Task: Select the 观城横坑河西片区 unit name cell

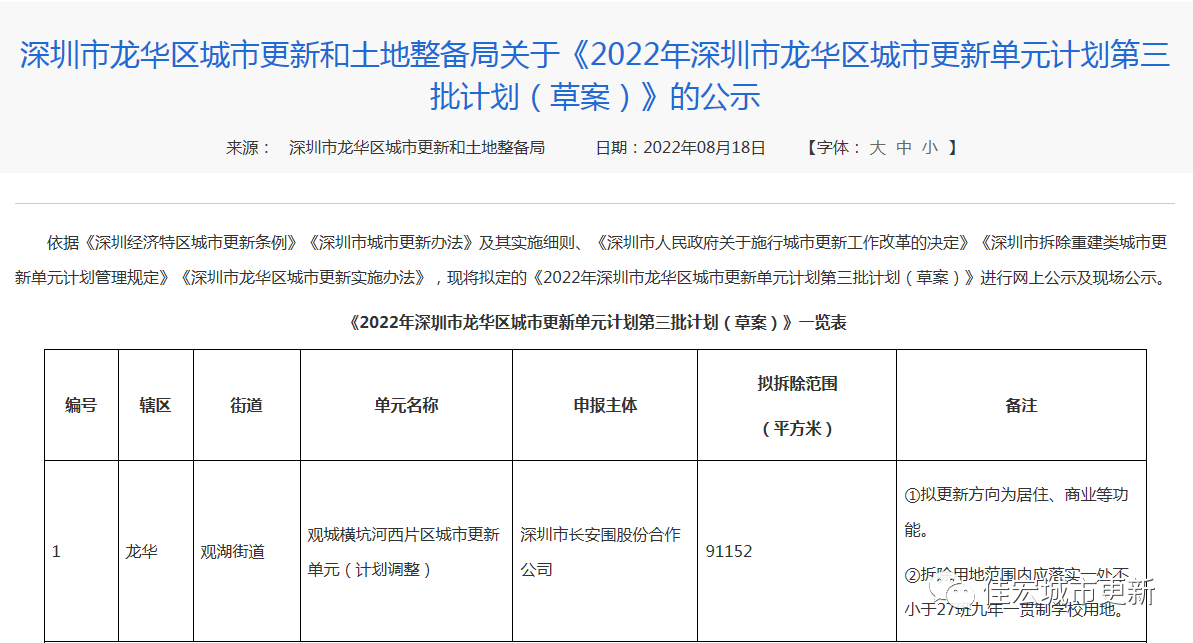Action: 404,552
